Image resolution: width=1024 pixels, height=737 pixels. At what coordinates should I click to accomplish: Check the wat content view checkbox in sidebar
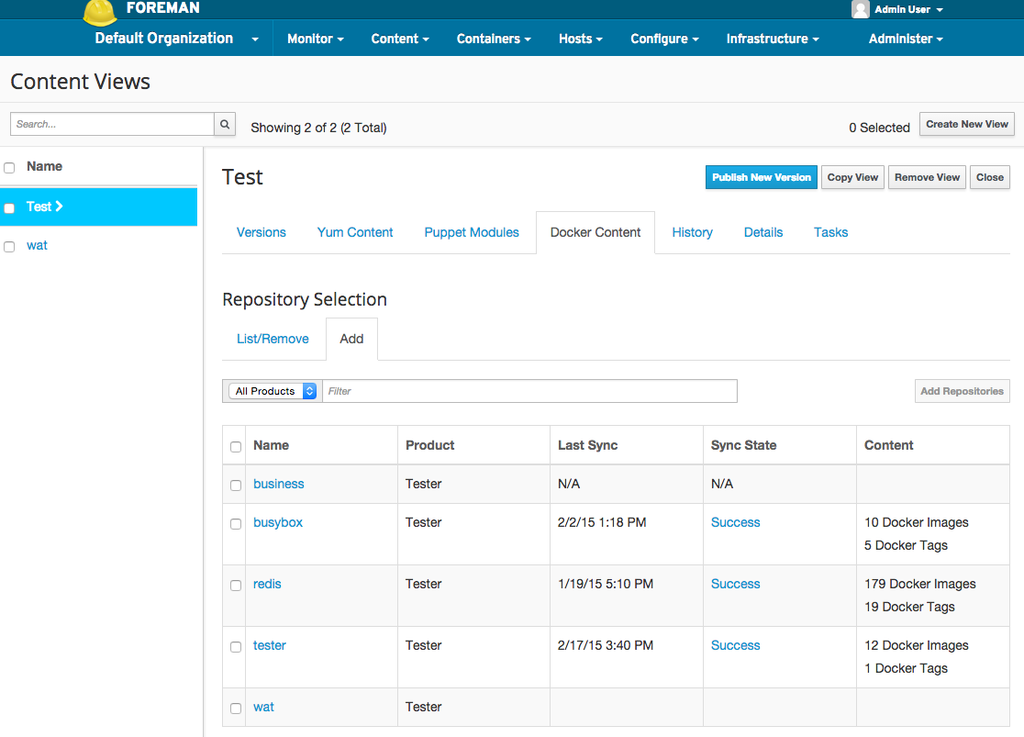[9, 247]
